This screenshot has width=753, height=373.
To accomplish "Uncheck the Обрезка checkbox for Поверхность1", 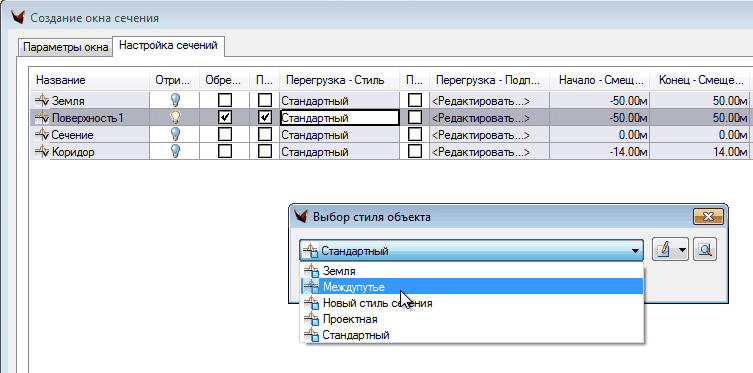I will (x=224, y=118).
